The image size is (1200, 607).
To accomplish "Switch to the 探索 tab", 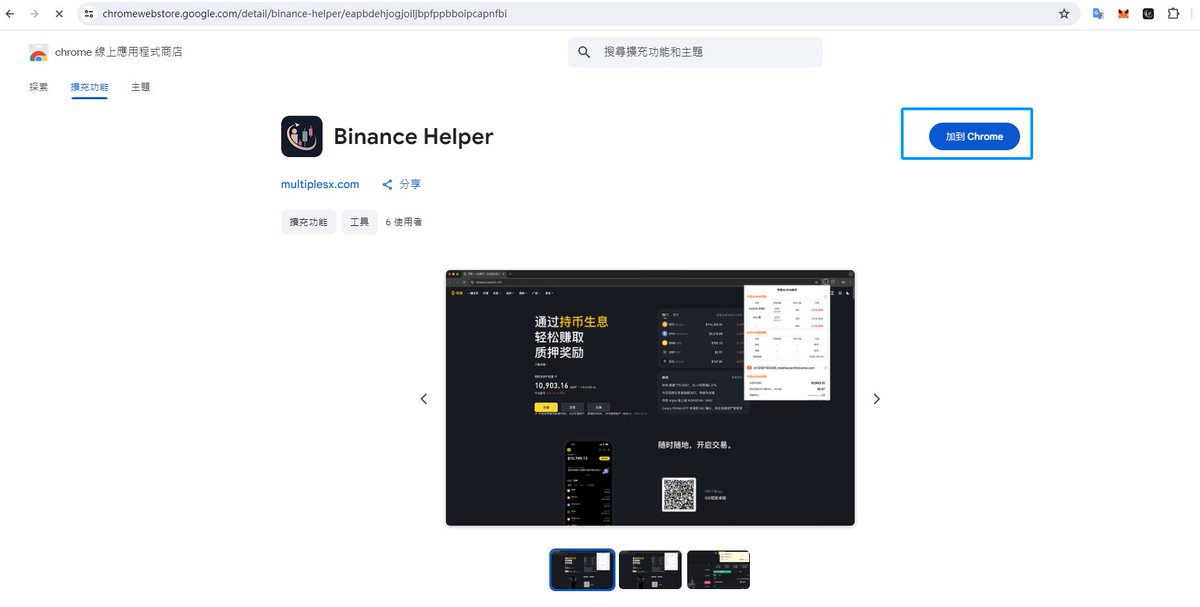I will 39,87.
